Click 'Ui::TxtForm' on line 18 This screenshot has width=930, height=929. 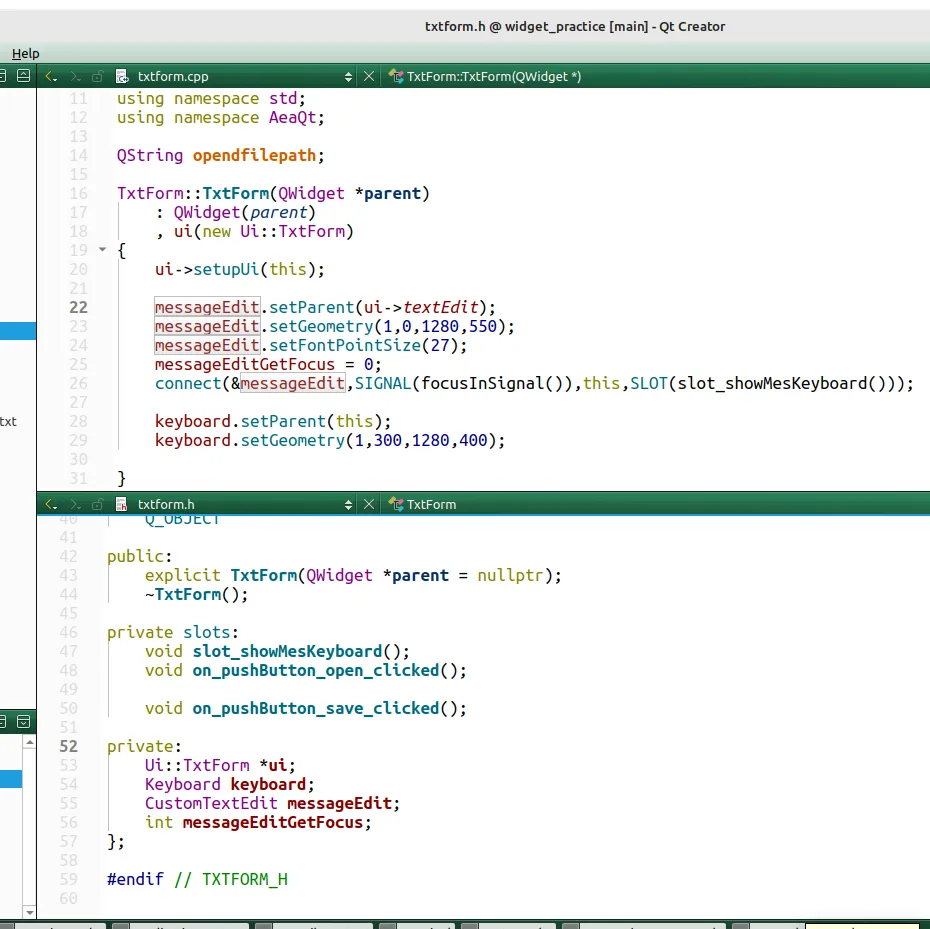(x=292, y=231)
